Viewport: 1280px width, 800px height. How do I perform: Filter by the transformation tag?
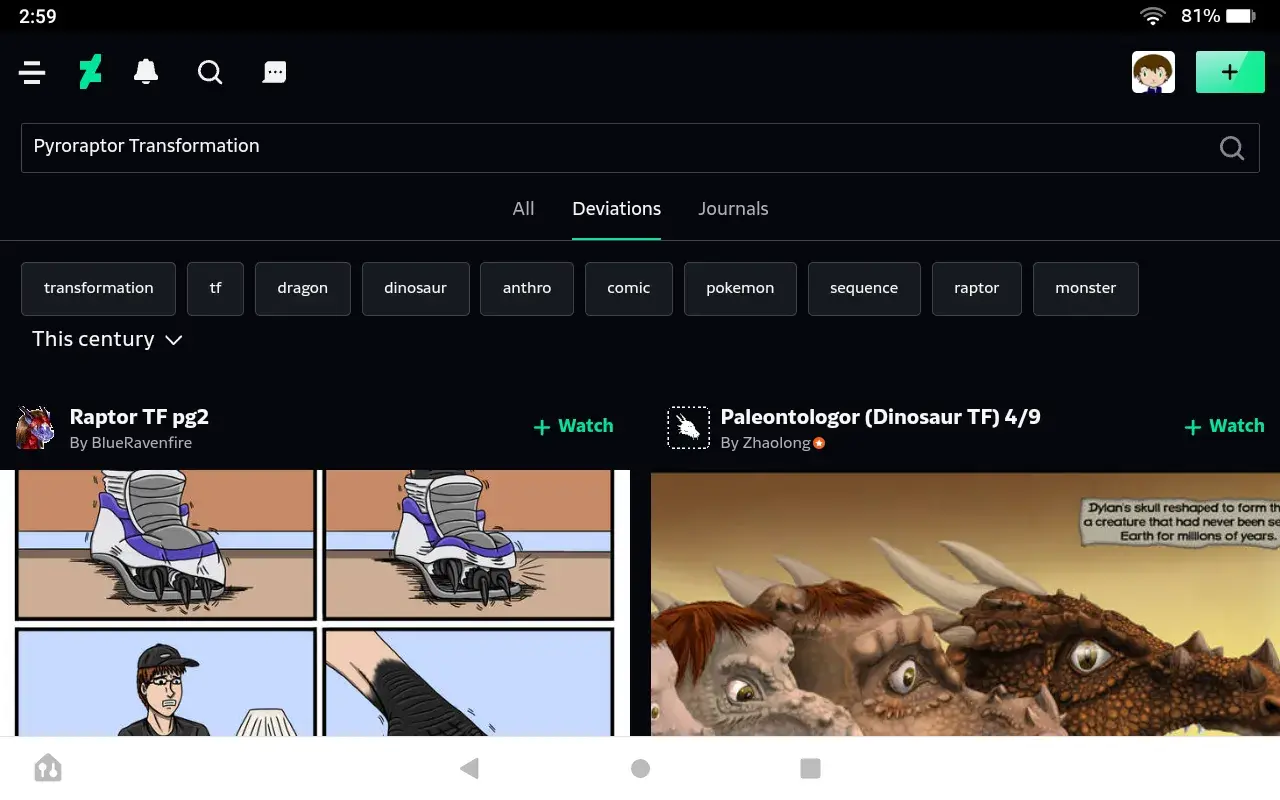[99, 288]
